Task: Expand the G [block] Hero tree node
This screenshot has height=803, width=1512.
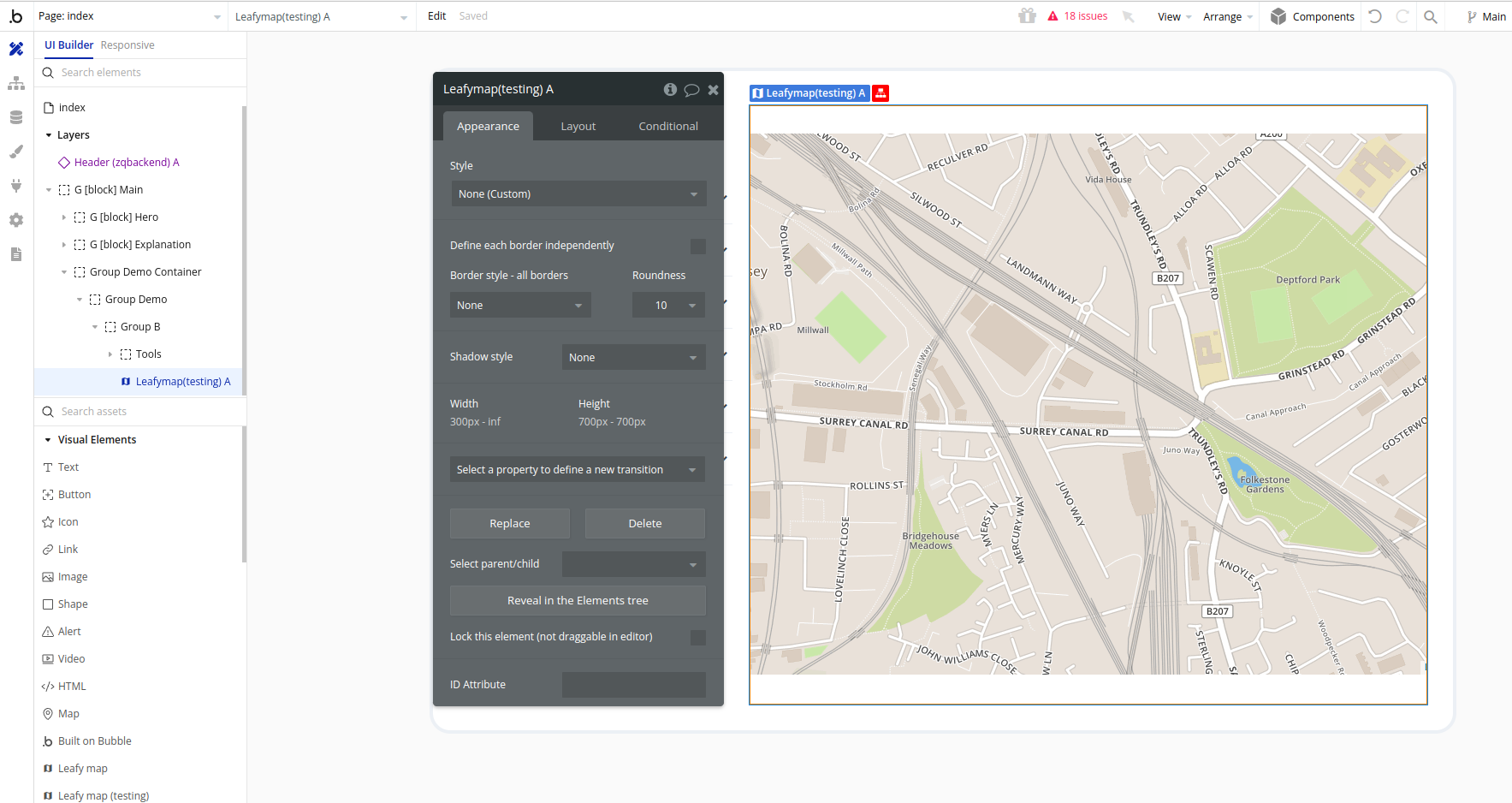Action: click(64, 217)
